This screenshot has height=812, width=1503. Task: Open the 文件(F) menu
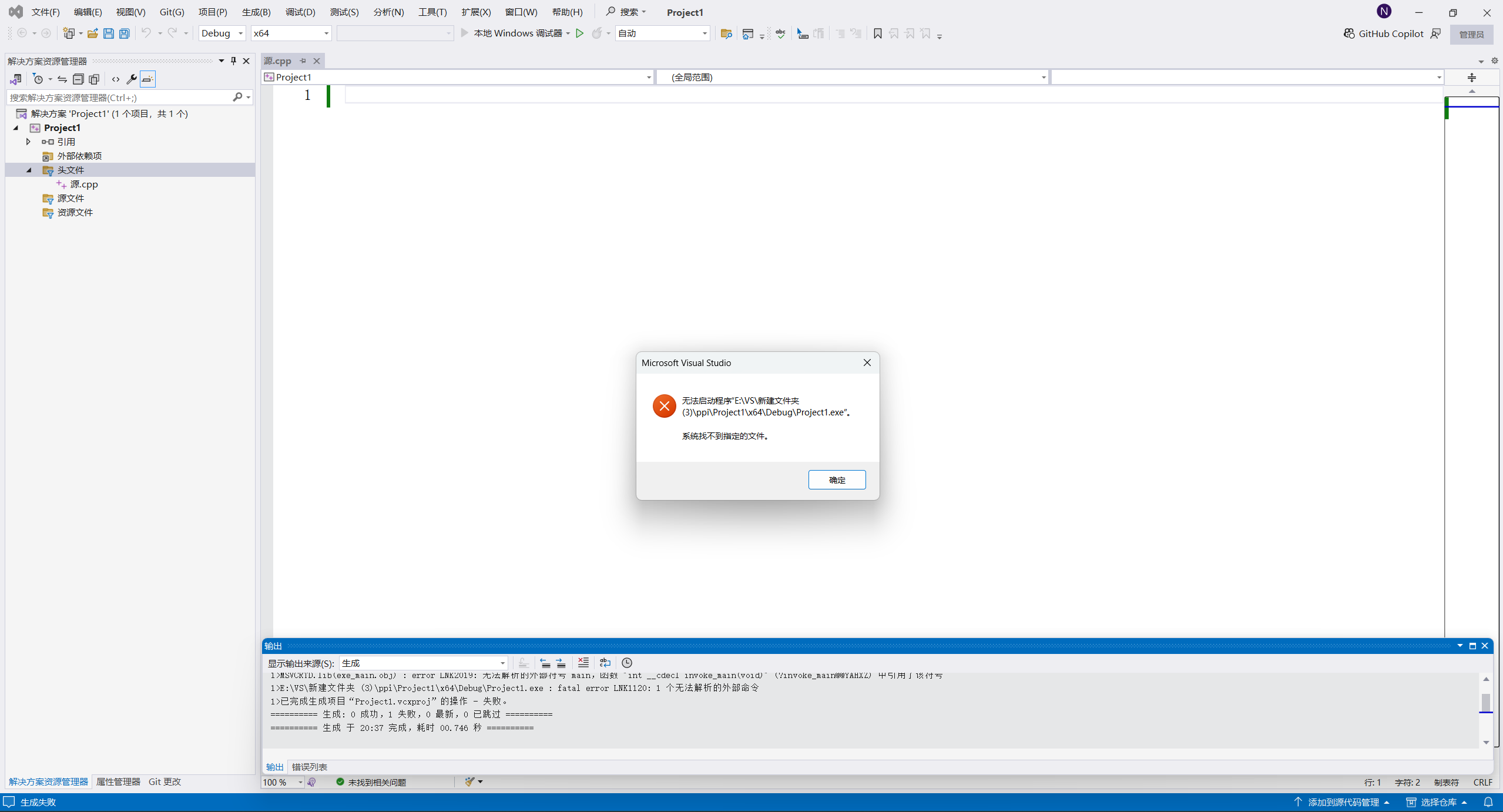pos(46,12)
